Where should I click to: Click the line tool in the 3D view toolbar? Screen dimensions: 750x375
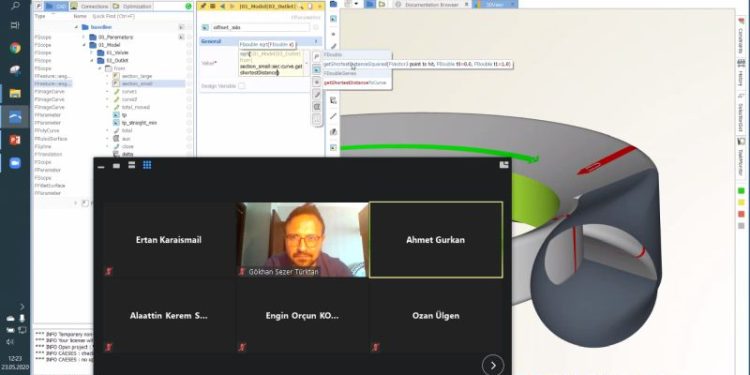[x=333, y=116]
